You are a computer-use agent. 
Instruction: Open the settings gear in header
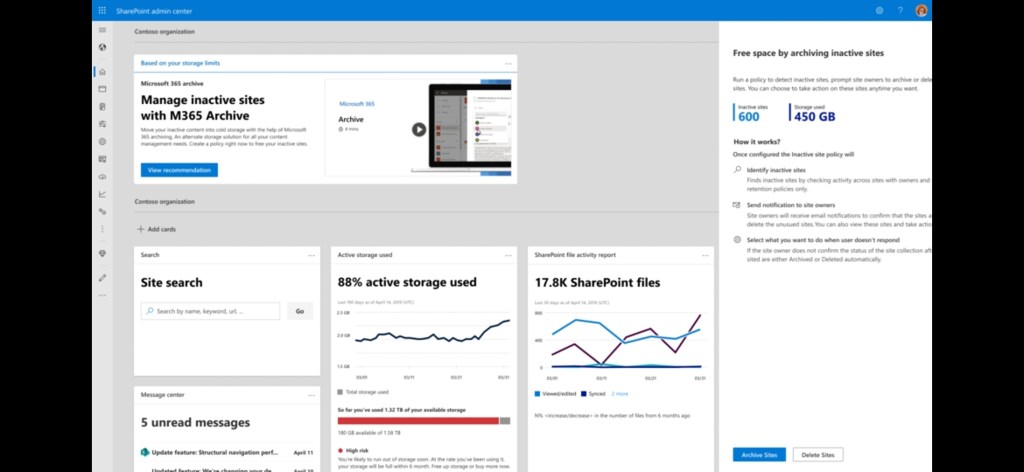coord(879,10)
